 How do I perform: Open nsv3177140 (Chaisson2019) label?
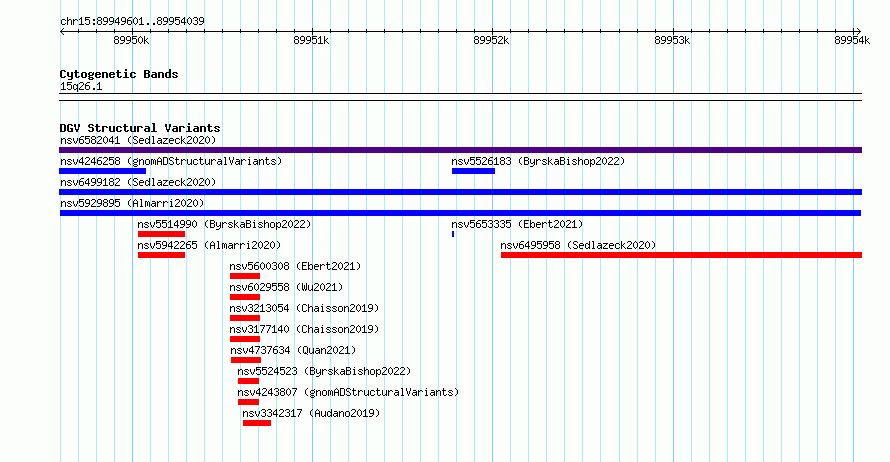(x=304, y=329)
